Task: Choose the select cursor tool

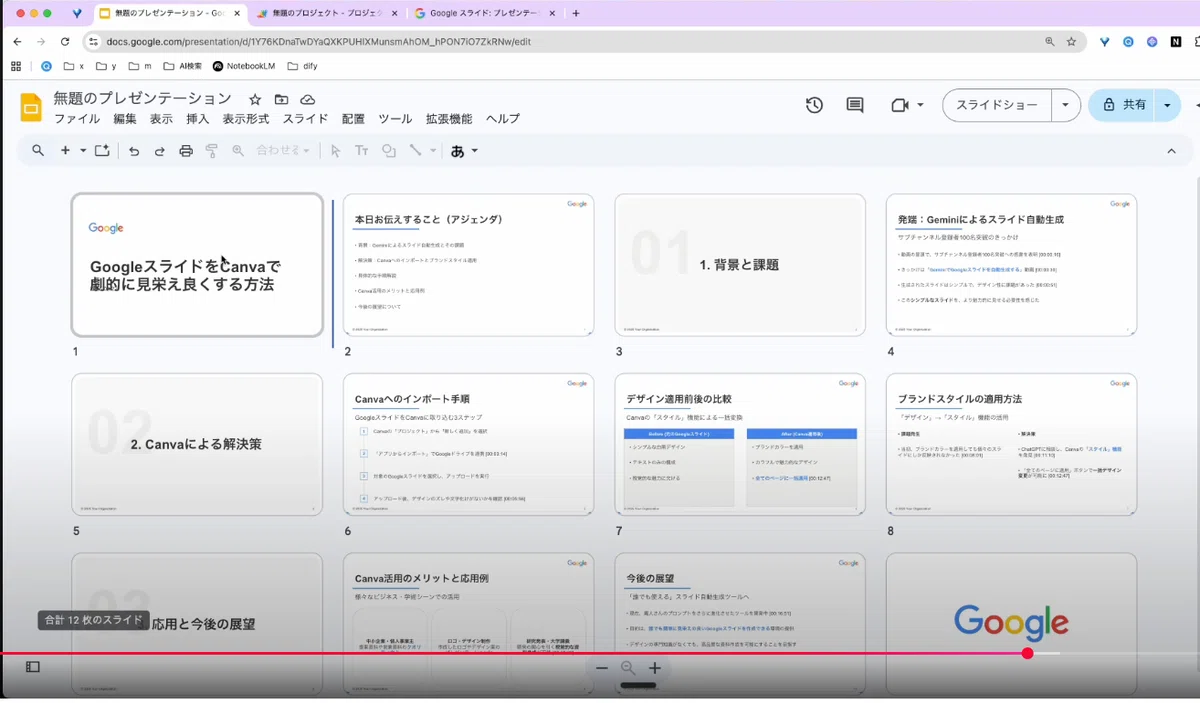Action: (x=335, y=151)
